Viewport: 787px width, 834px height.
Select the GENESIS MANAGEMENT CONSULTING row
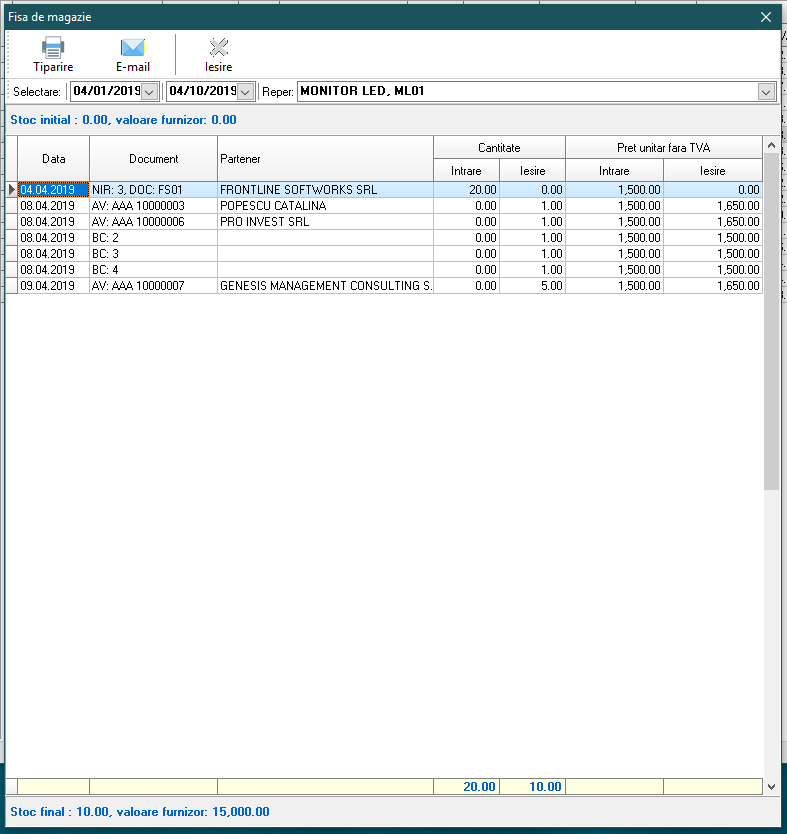325,286
